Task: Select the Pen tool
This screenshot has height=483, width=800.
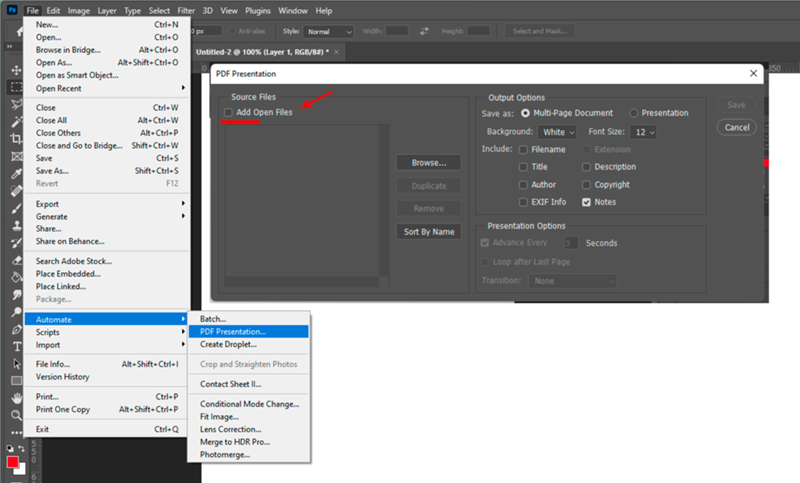Action: coord(16,329)
